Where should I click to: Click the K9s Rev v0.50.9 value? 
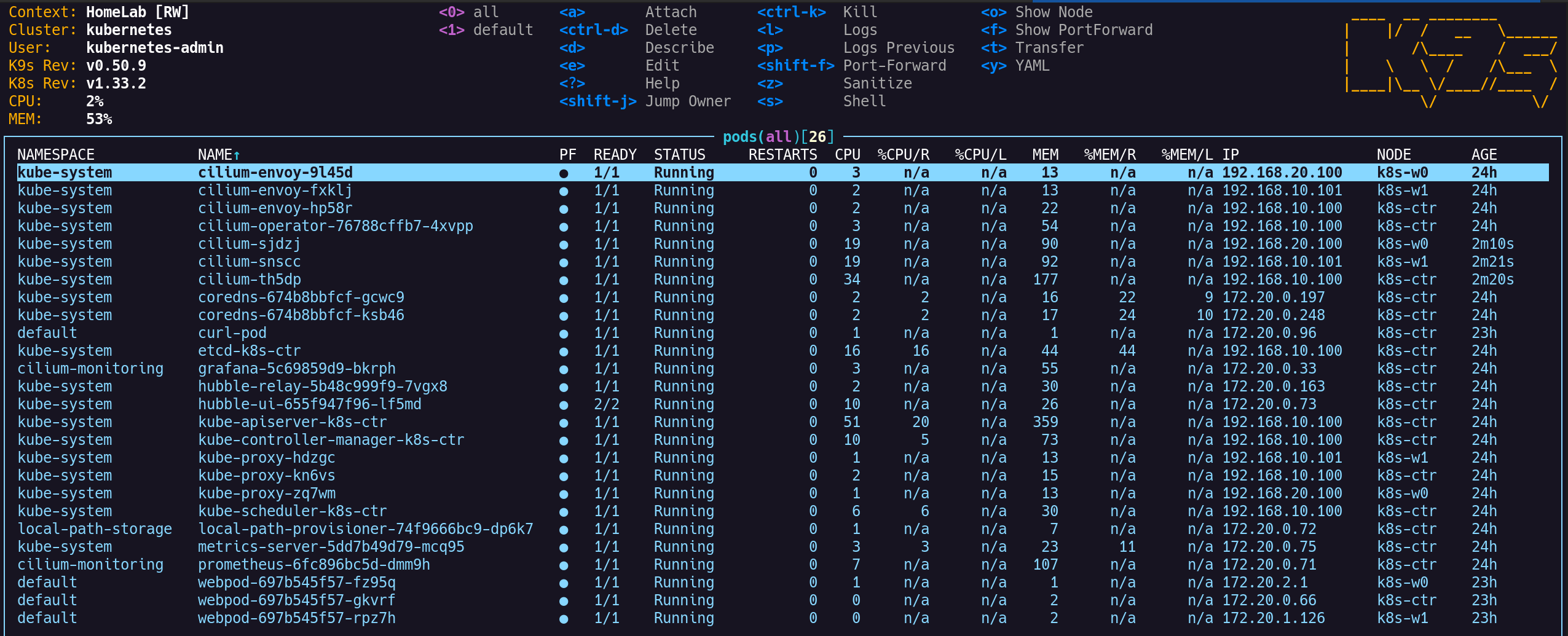(x=116, y=66)
